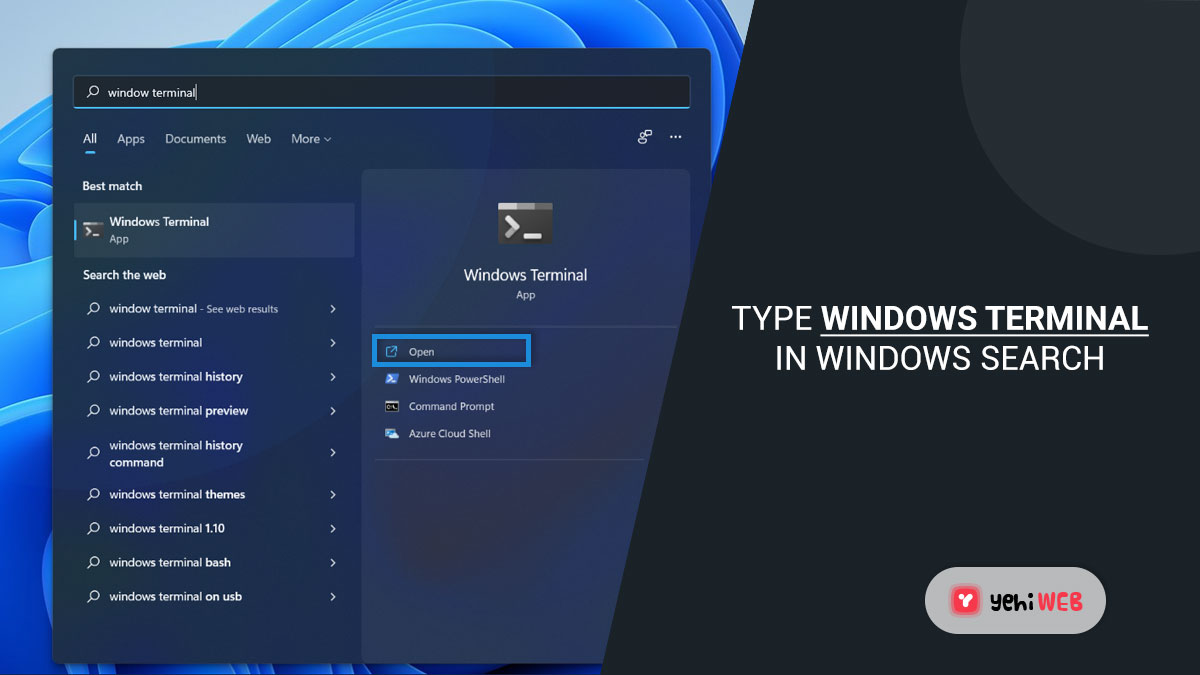Expand arrow next to 'windows terminal' suggestion
Image resolution: width=1200 pixels, height=675 pixels.
click(x=333, y=343)
